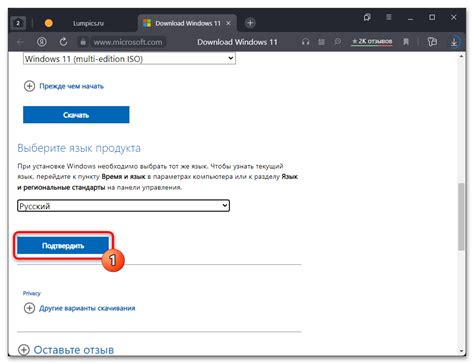Go back to previous page

point(20,42)
